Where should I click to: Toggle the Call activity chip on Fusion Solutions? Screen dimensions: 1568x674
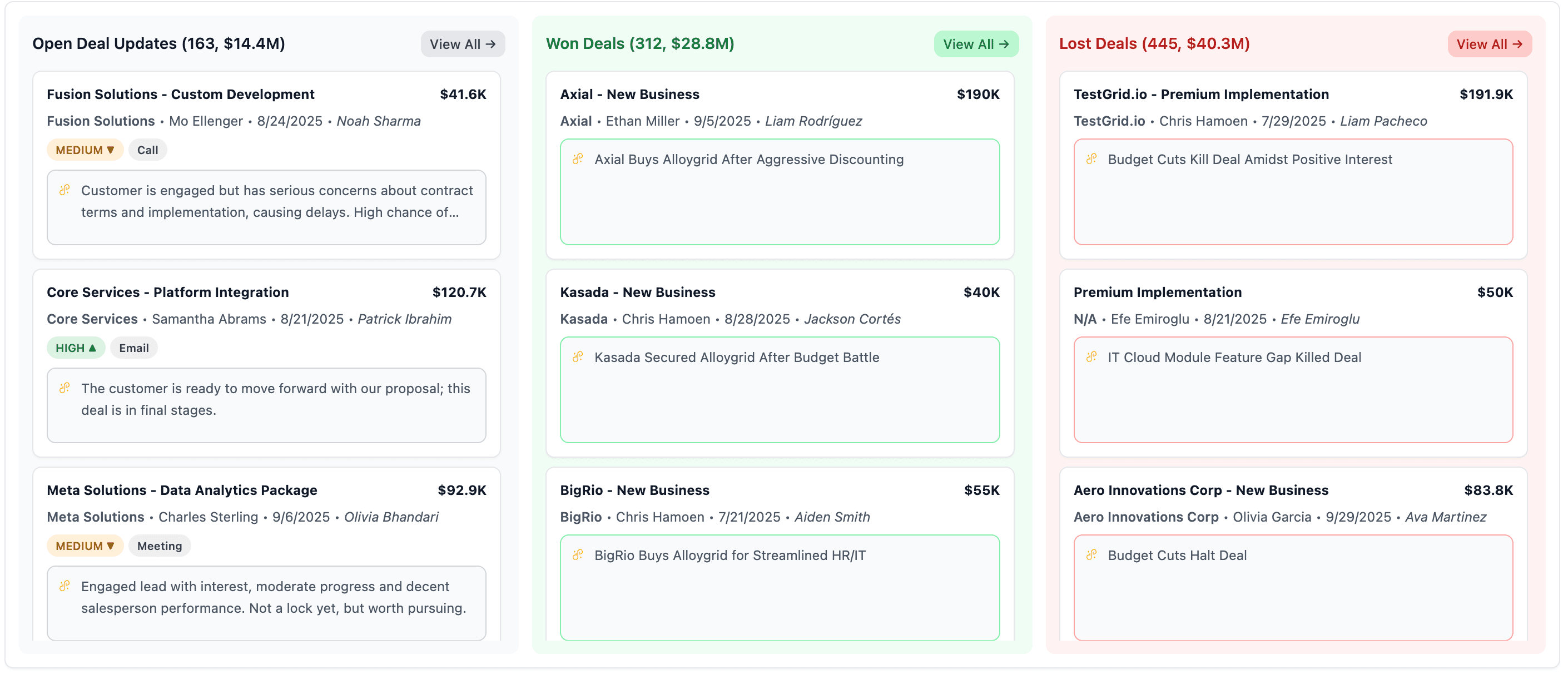pyautogui.click(x=147, y=149)
